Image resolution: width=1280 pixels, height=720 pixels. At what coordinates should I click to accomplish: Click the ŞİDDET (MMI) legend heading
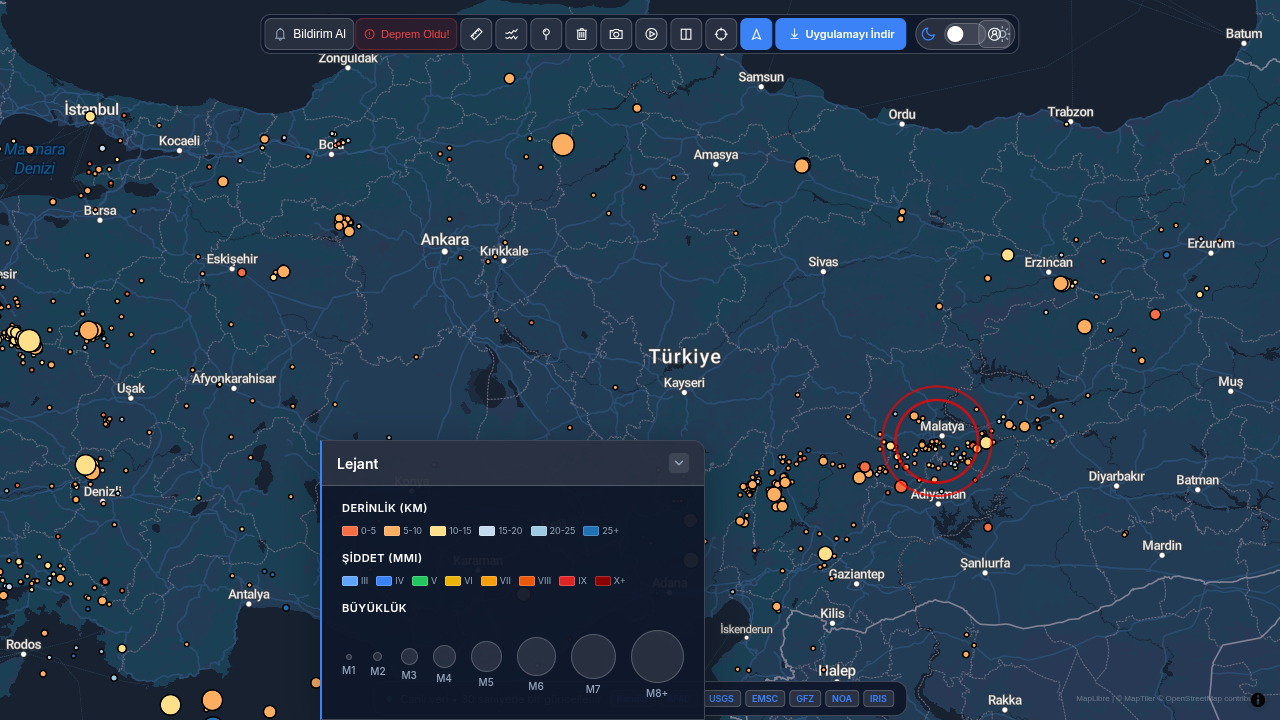tap(382, 558)
